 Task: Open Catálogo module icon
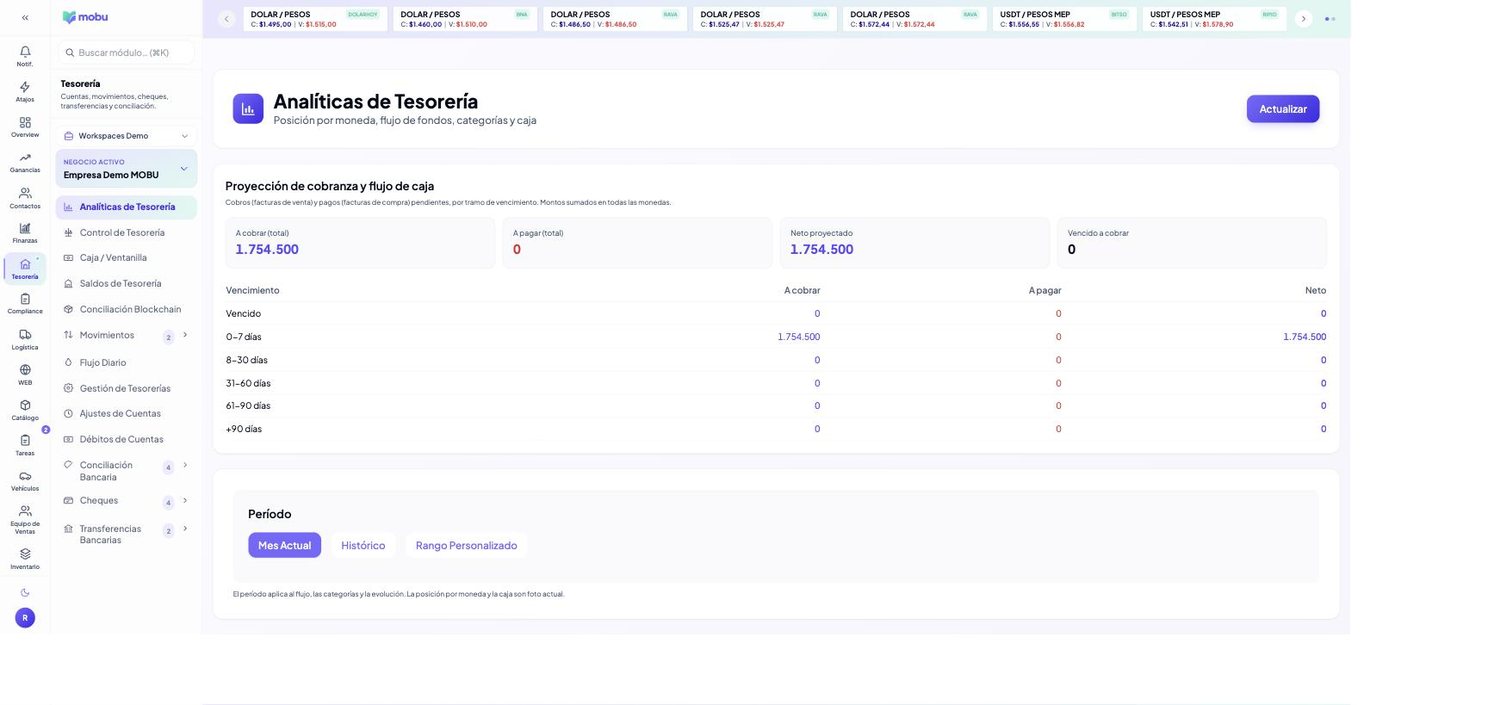tap(25, 405)
